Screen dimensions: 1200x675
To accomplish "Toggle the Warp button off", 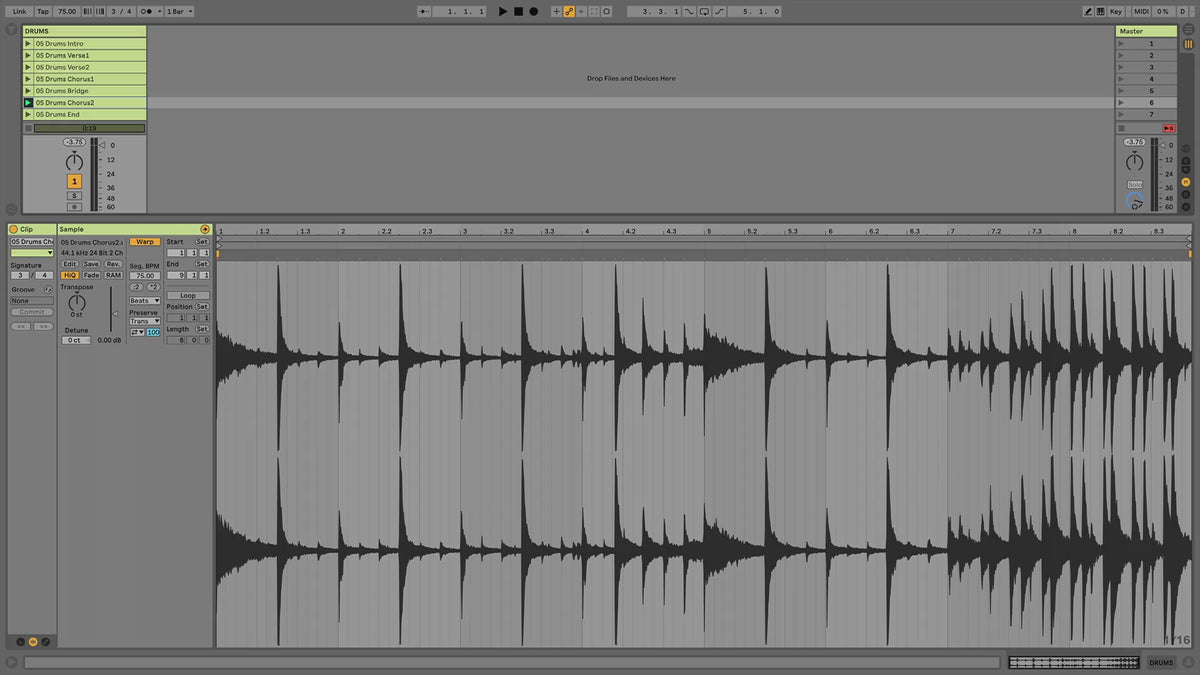I will click(145, 242).
